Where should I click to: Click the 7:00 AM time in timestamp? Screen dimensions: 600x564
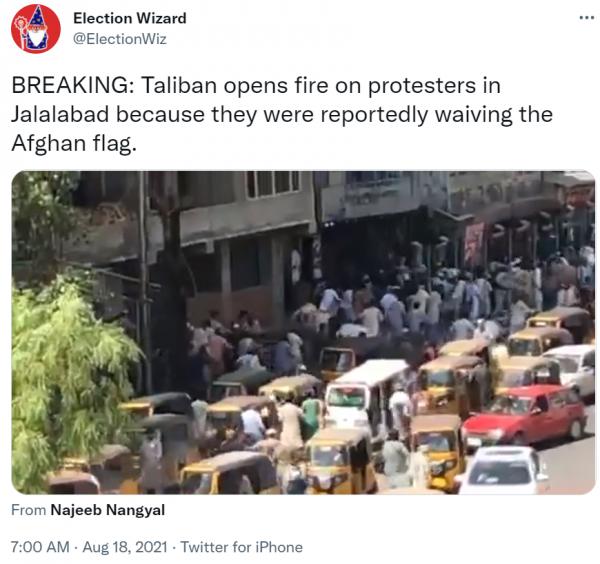[40, 547]
